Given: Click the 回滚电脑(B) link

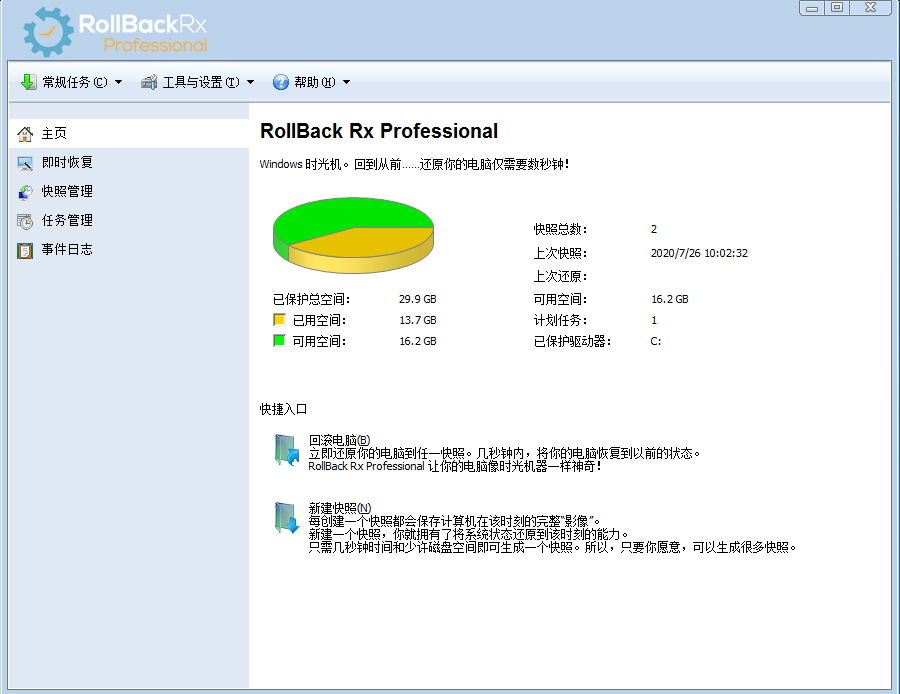Looking at the screenshot, I should (x=339, y=440).
